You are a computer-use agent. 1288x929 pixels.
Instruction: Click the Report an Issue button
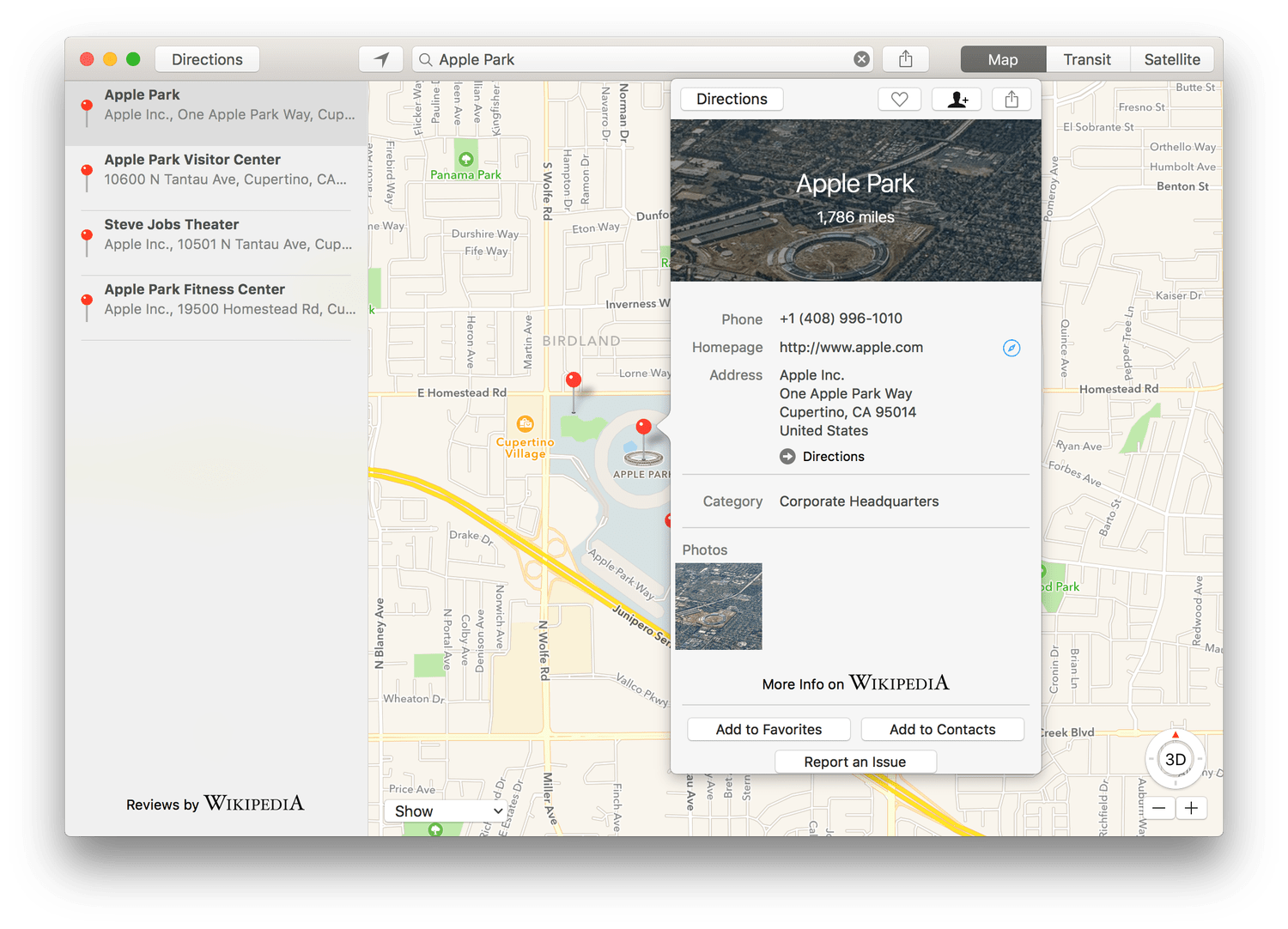tap(854, 762)
